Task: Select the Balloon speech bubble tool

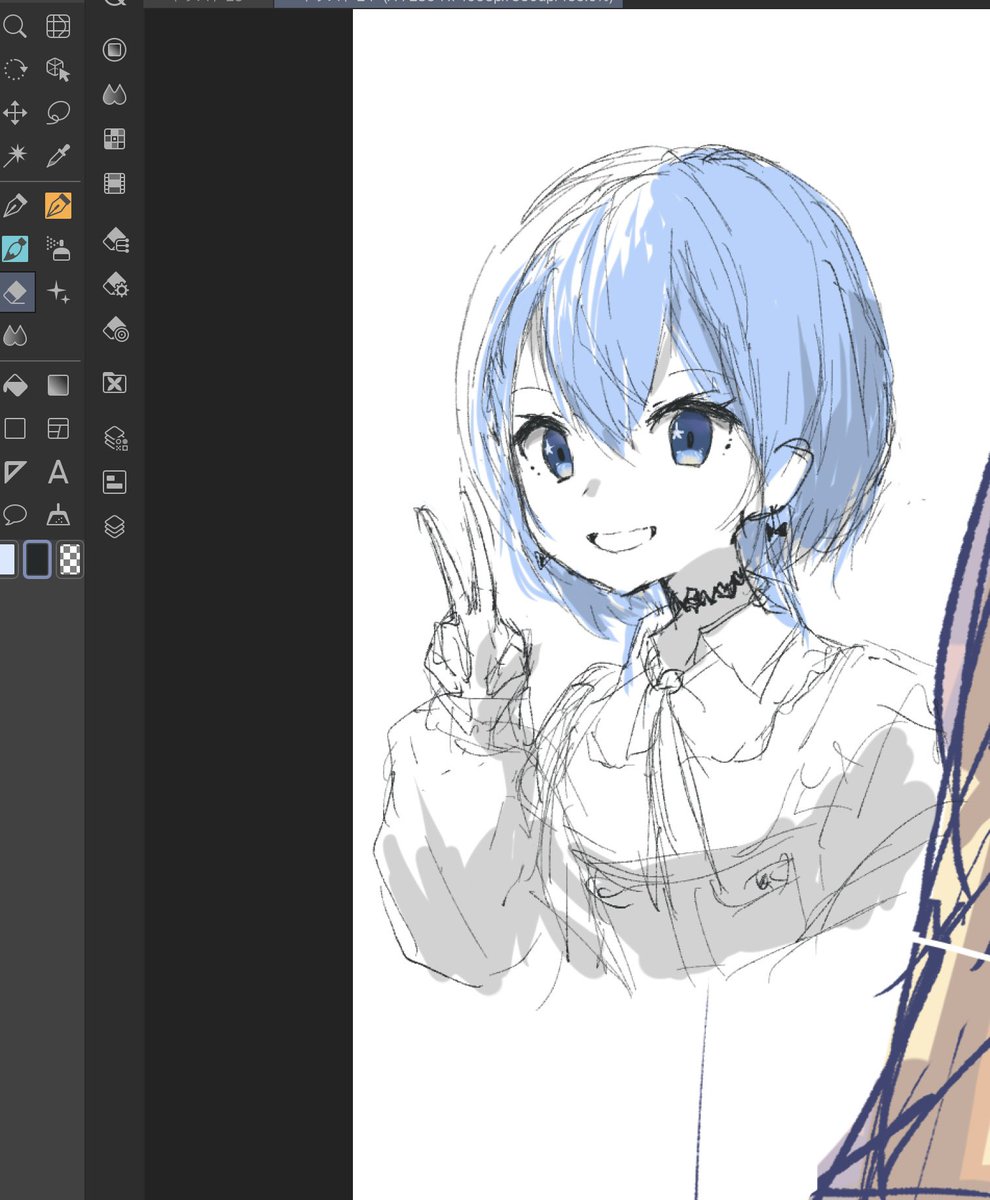Action: (x=15, y=514)
